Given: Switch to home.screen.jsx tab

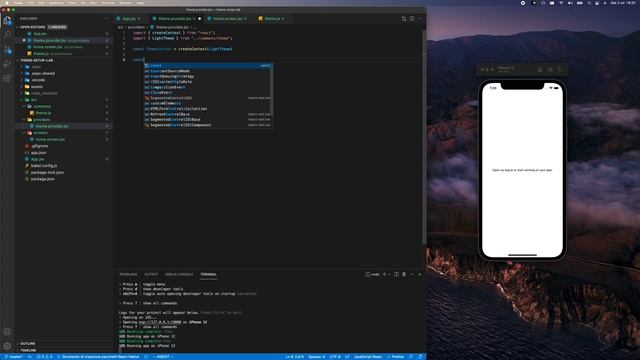Looking at the screenshot, I should 228,19.
